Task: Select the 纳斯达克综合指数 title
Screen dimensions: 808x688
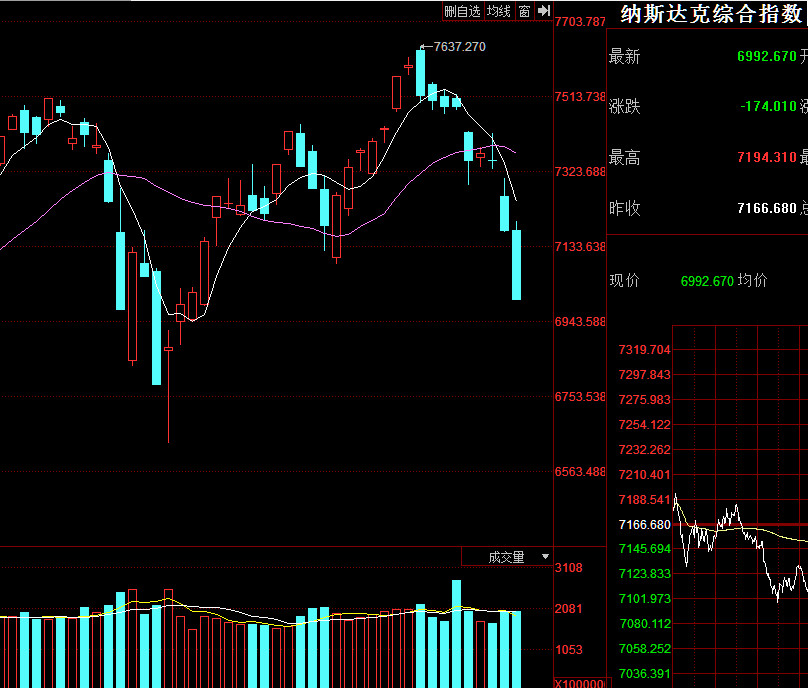Action: pos(711,14)
